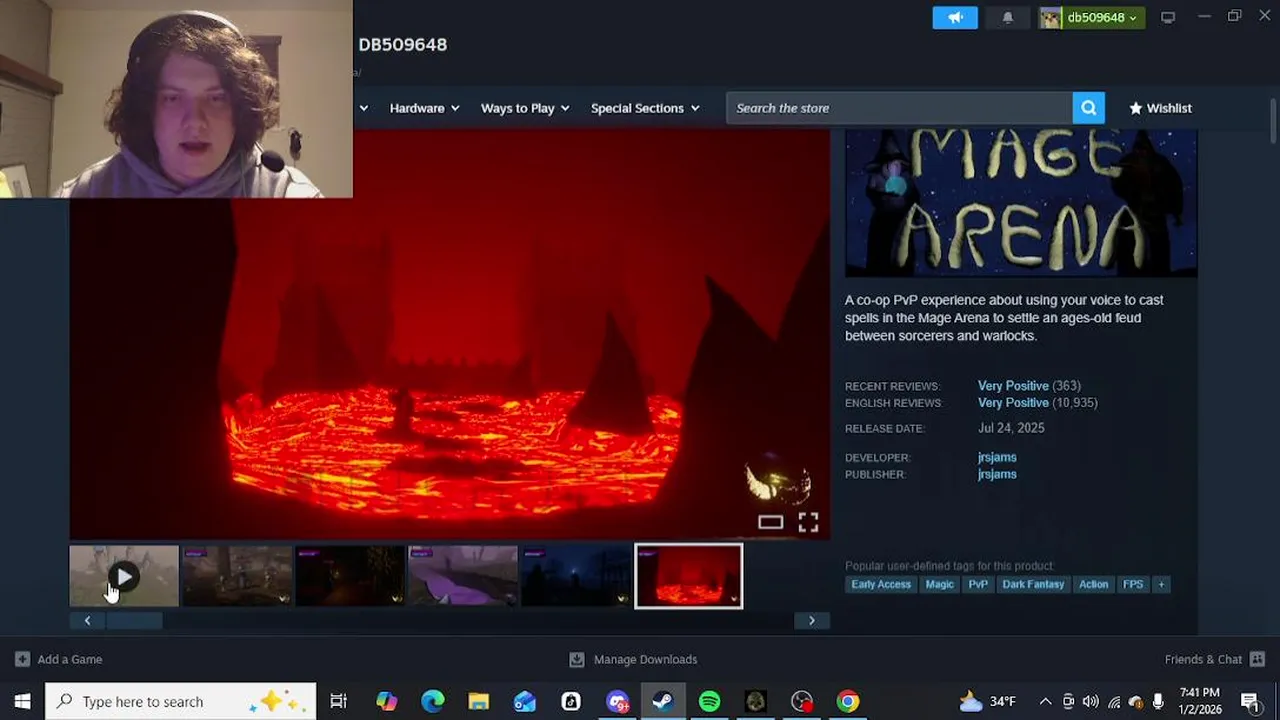Viewport: 1280px width, 720px height.
Task: Open Steam news announcements megaphone
Action: tap(955, 17)
